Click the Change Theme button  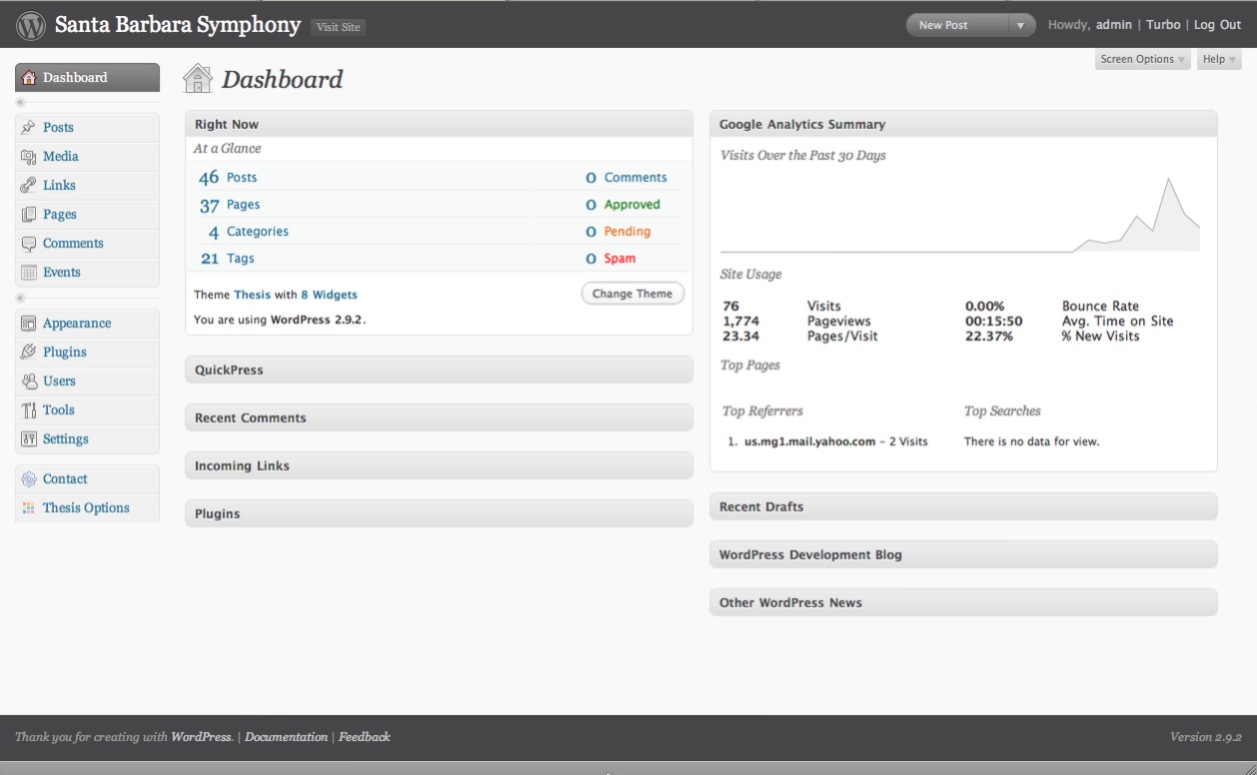point(633,294)
